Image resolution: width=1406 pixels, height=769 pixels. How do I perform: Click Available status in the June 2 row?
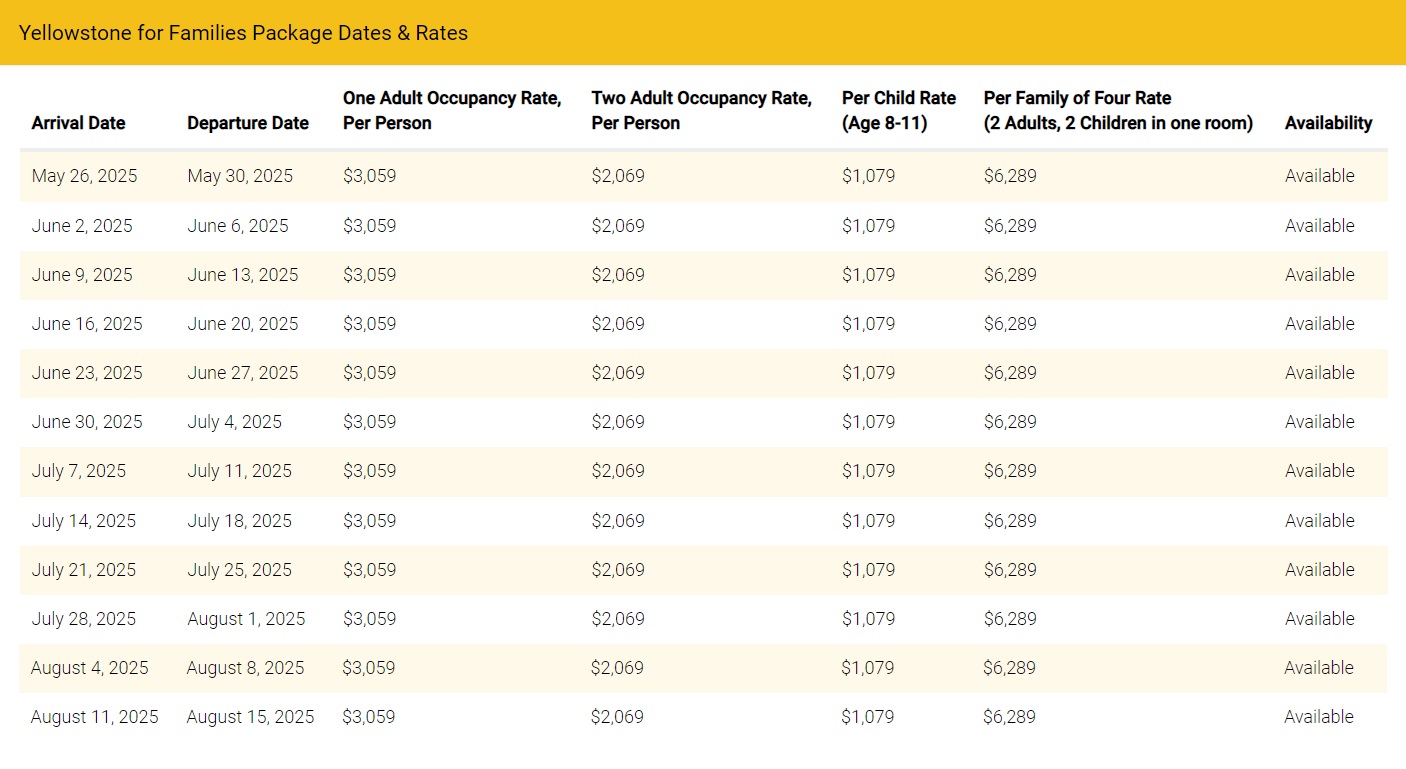pyautogui.click(x=1320, y=226)
